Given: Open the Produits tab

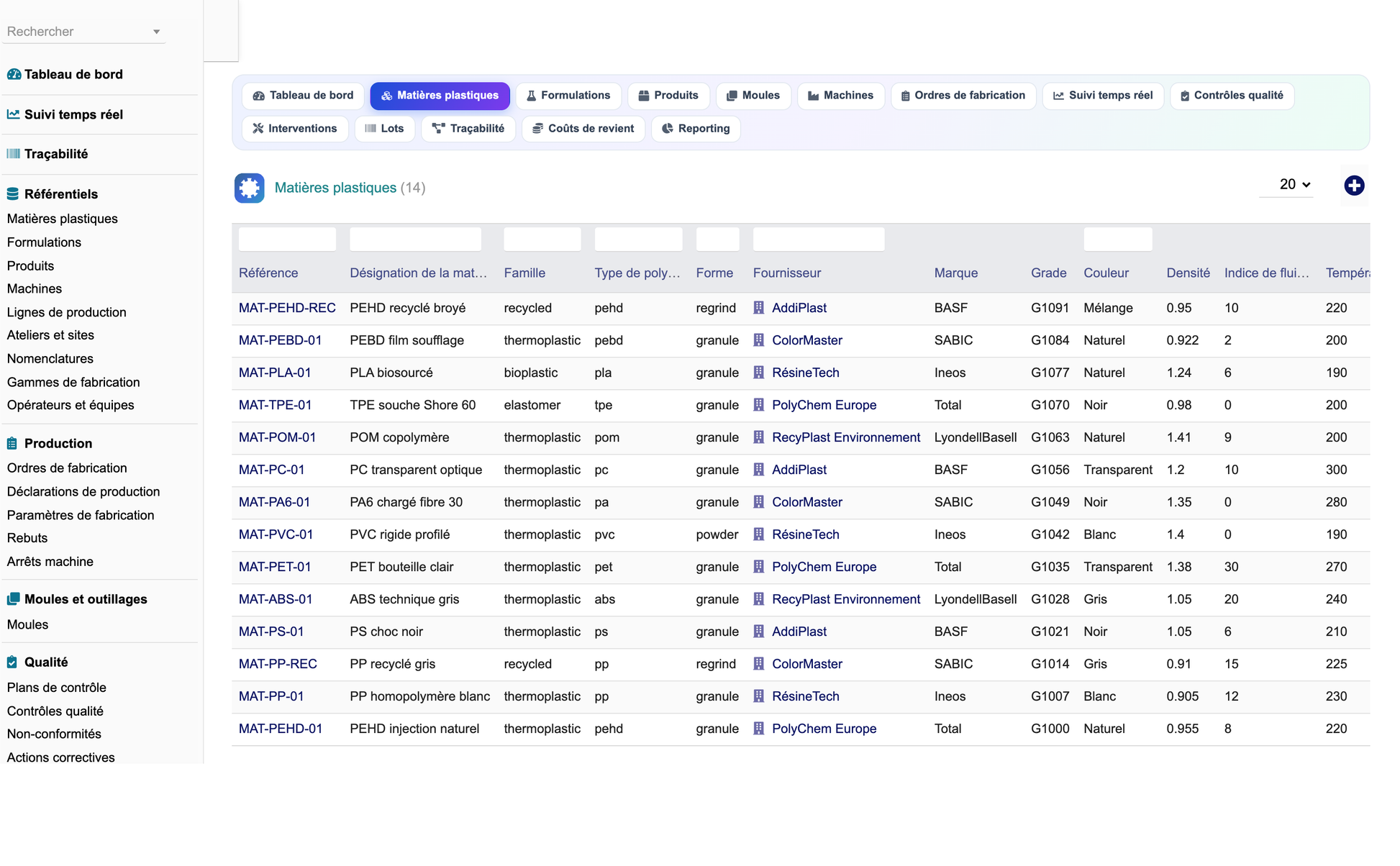Looking at the screenshot, I should (x=668, y=96).
